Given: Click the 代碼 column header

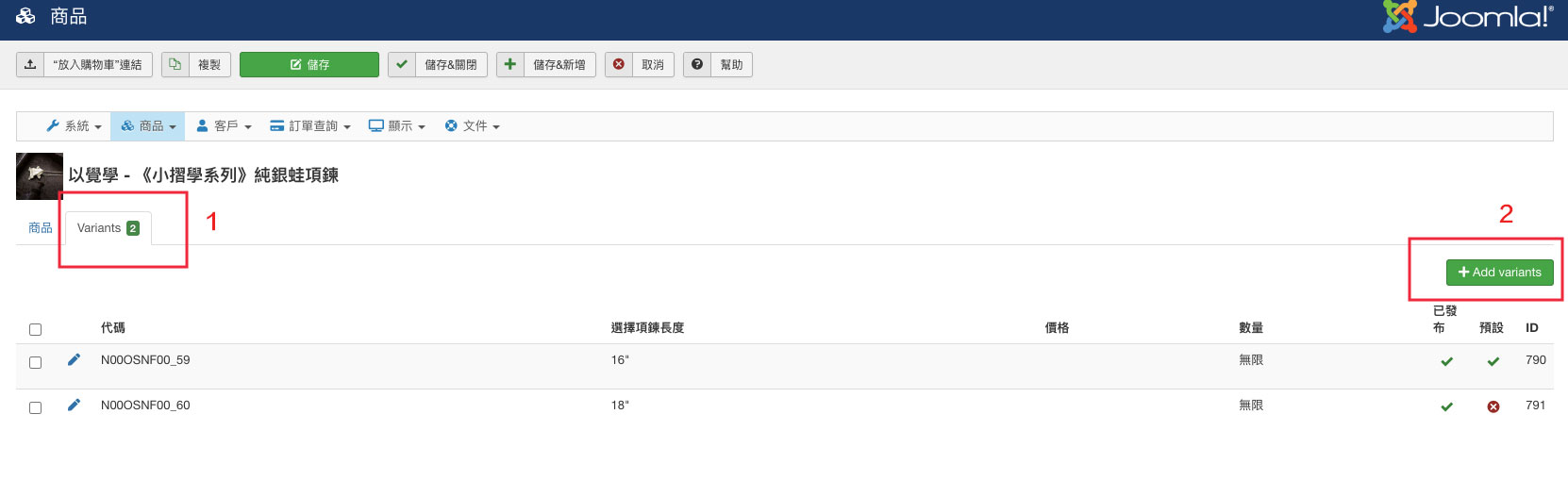Looking at the screenshot, I should [113, 328].
